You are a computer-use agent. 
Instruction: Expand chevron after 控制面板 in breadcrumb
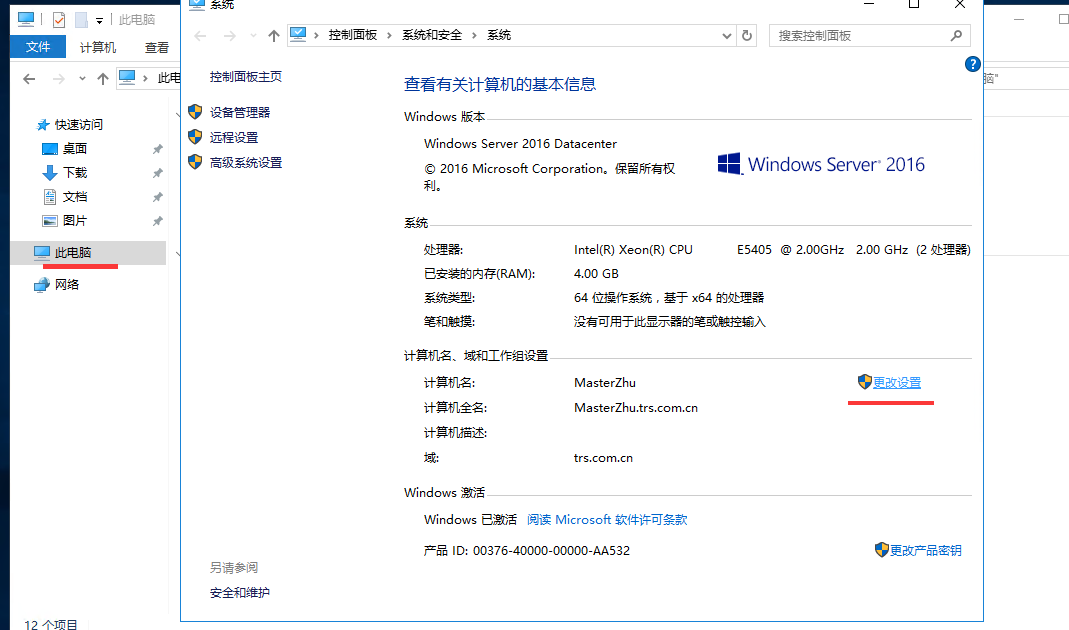(390, 35)
